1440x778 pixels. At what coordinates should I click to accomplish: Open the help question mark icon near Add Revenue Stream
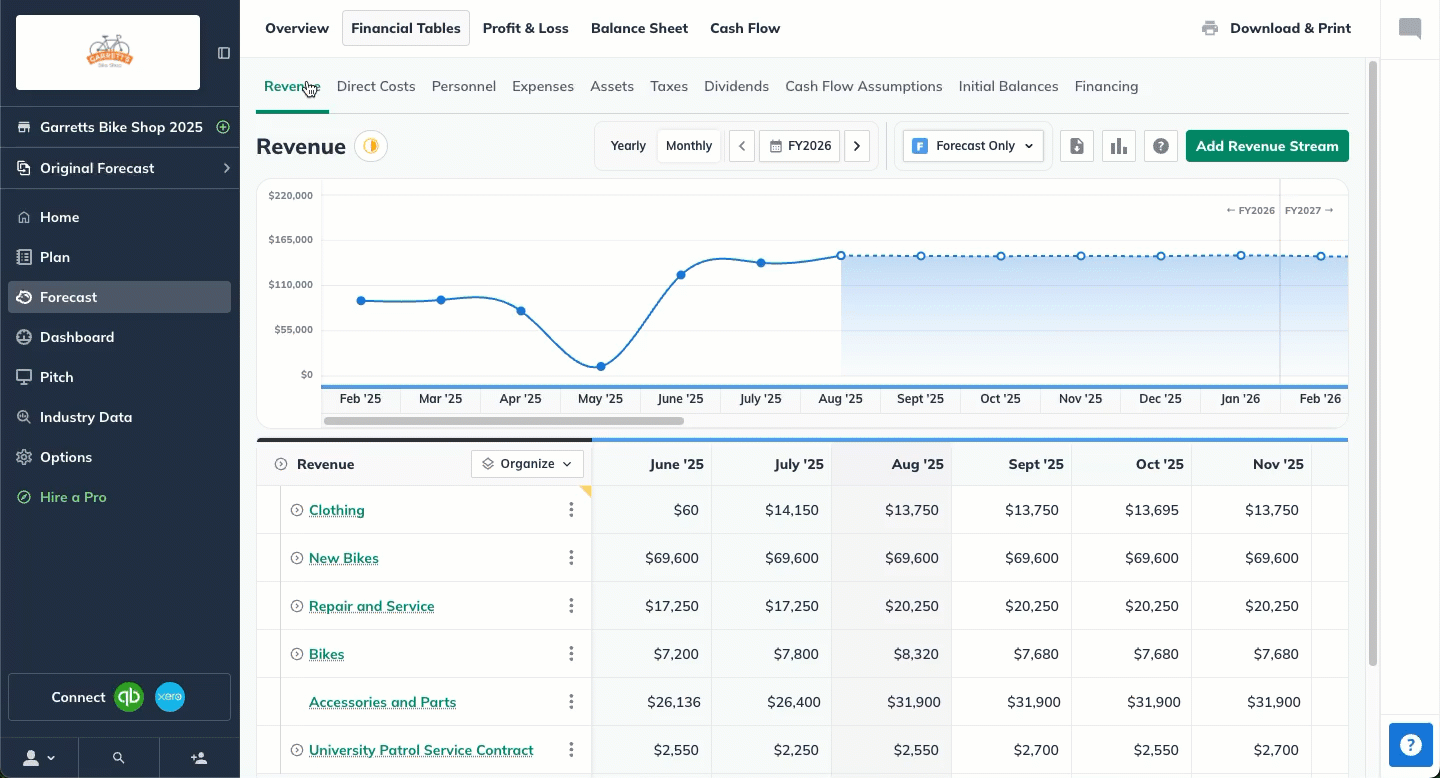[x=1160, y=146]
